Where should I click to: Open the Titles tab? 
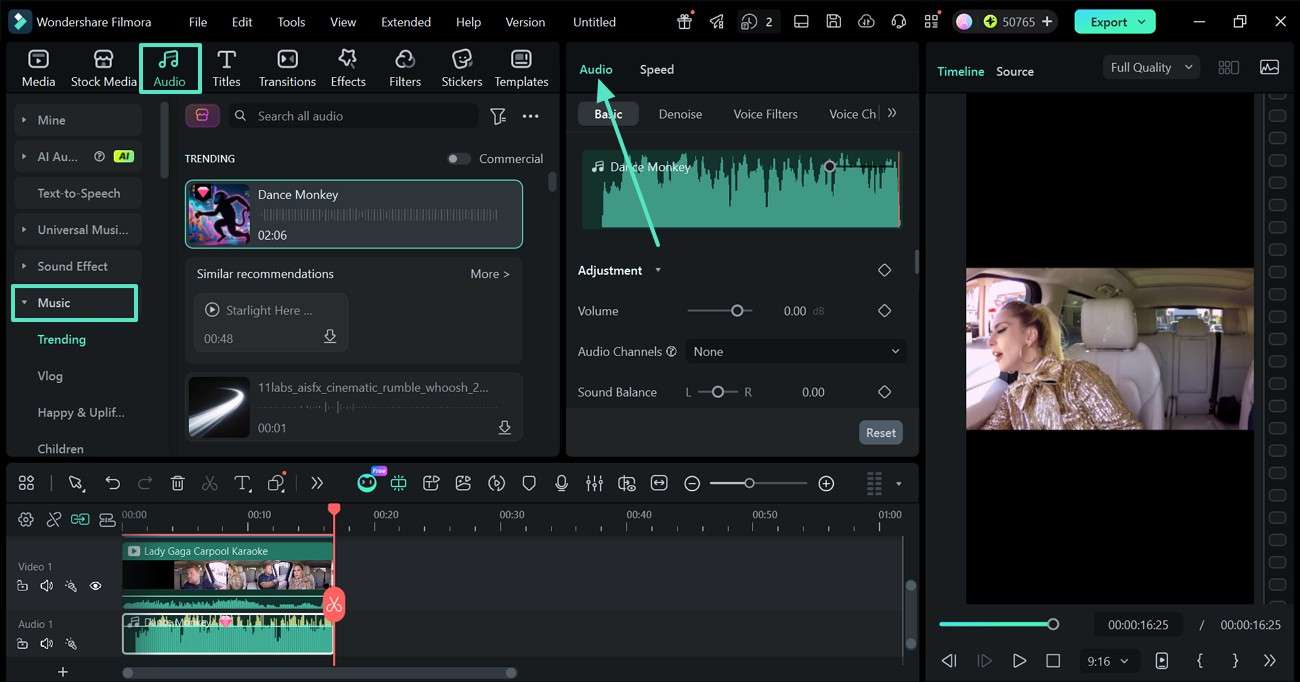point(227,69)
